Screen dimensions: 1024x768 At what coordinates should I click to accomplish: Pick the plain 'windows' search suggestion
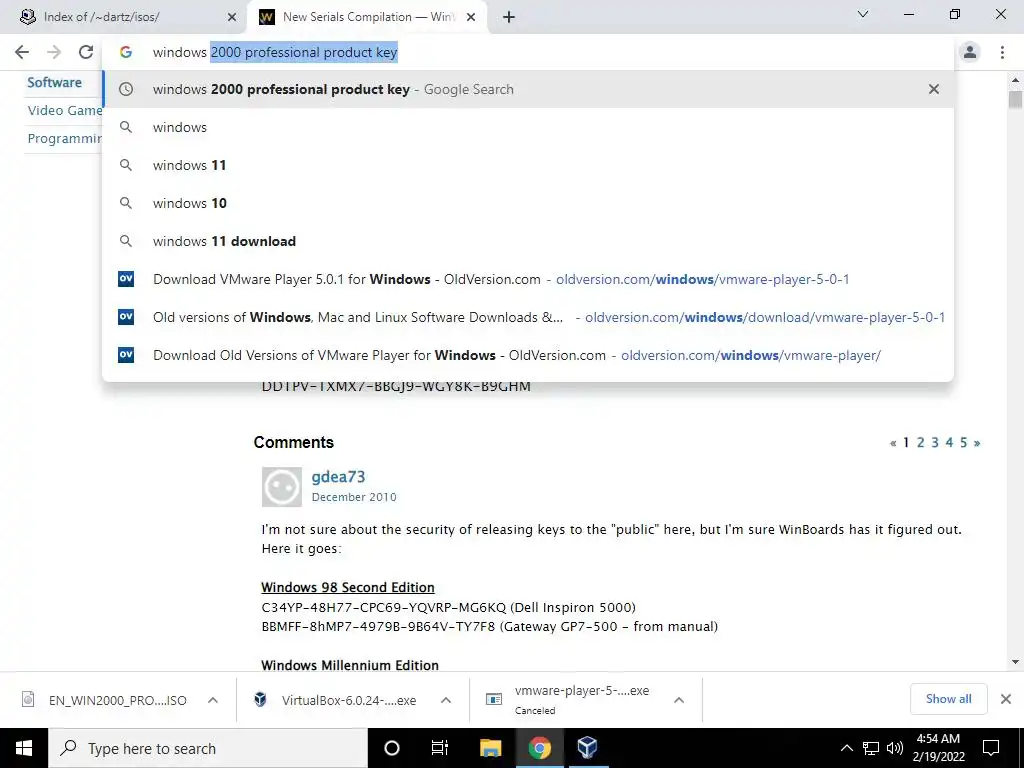coord(528,127)
